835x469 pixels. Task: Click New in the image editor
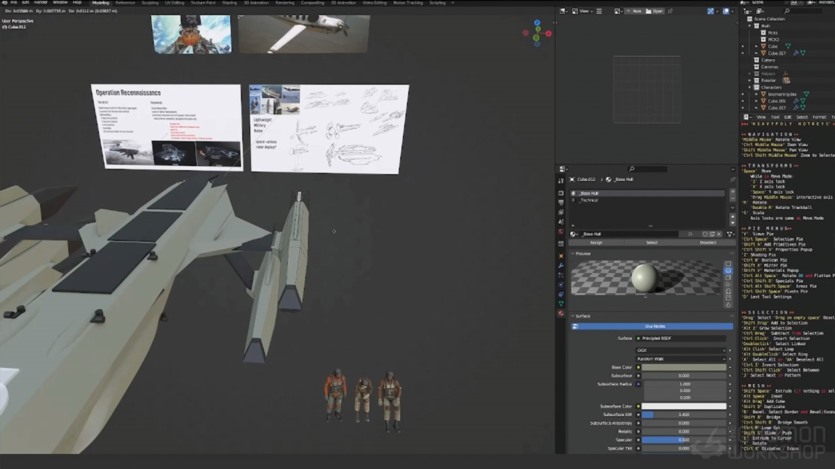pyautogui.click(x=634, y=11)
